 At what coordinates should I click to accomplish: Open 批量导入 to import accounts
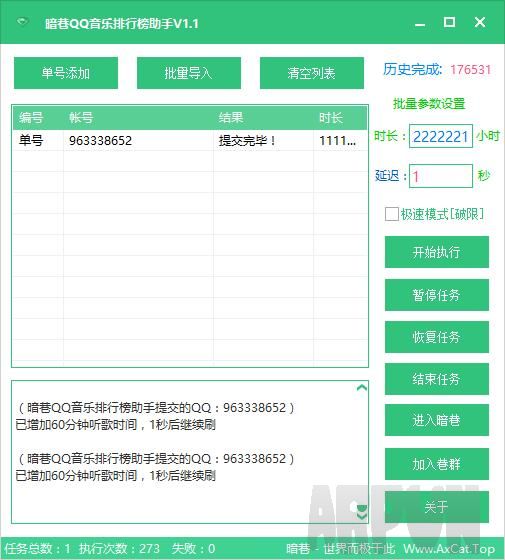coord(189,73)
